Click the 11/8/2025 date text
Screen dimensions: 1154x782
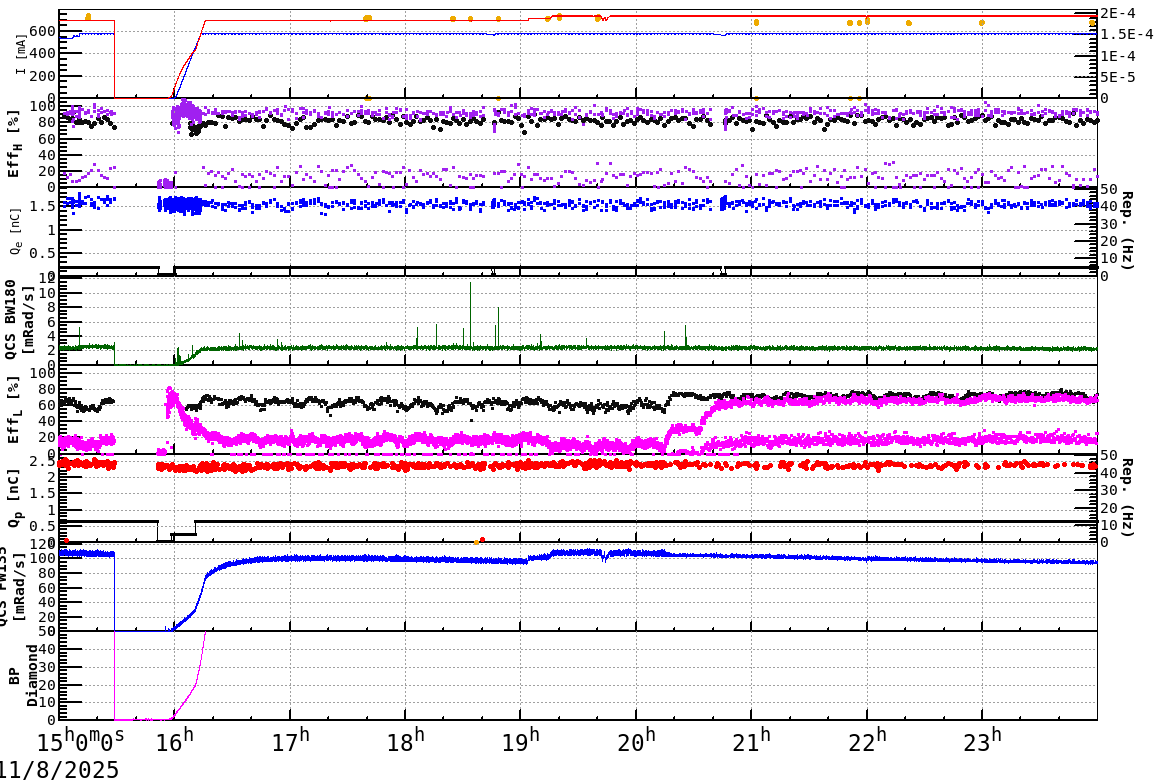pyautogui.click(x=55, y=768)
